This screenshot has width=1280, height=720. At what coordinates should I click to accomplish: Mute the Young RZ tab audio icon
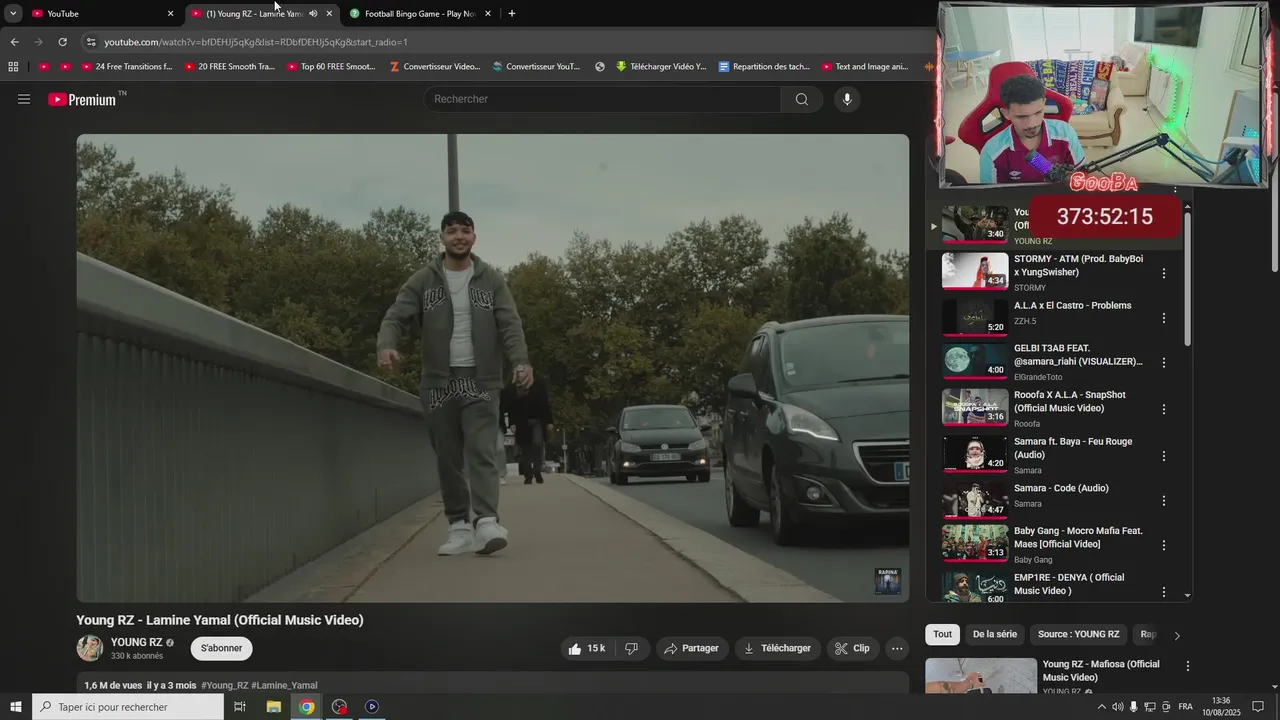313,14
